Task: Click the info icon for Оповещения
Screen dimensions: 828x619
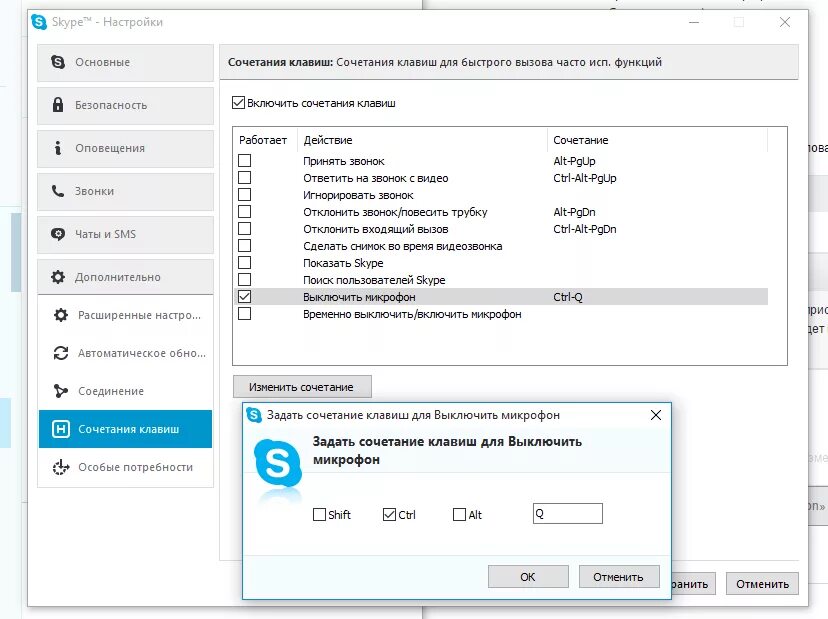Action: [x=58, y=148]
